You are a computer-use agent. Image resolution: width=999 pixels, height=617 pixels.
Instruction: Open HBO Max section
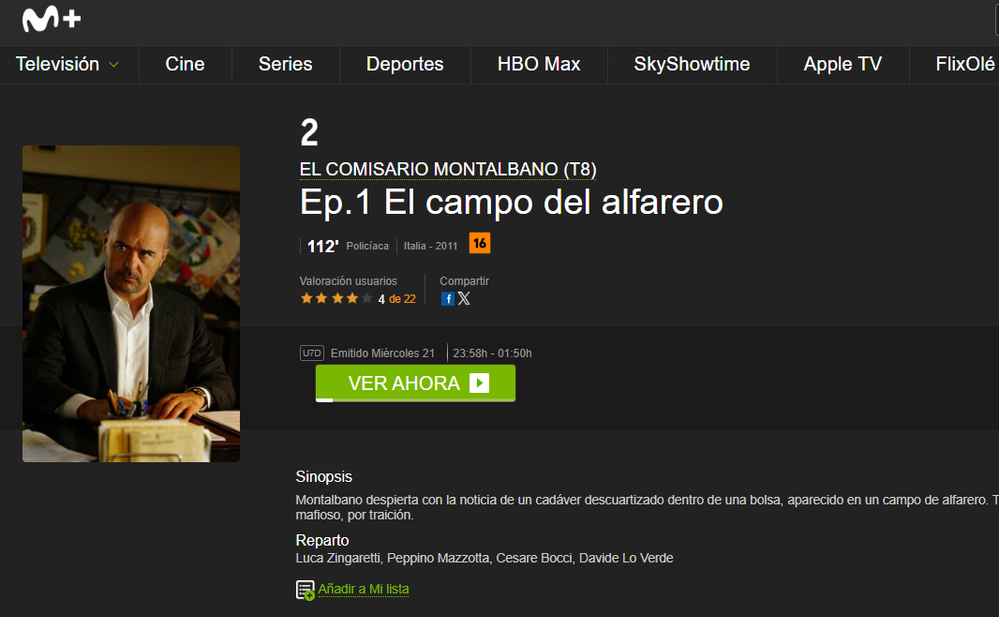pyautogui.click(x=539, y=64)
